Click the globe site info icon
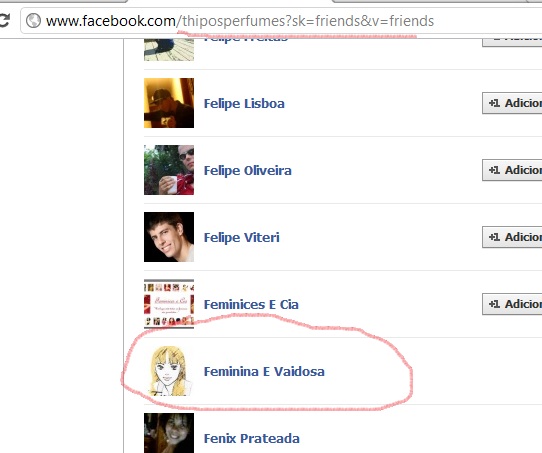The image size is (542, 453). click(34, 21)
